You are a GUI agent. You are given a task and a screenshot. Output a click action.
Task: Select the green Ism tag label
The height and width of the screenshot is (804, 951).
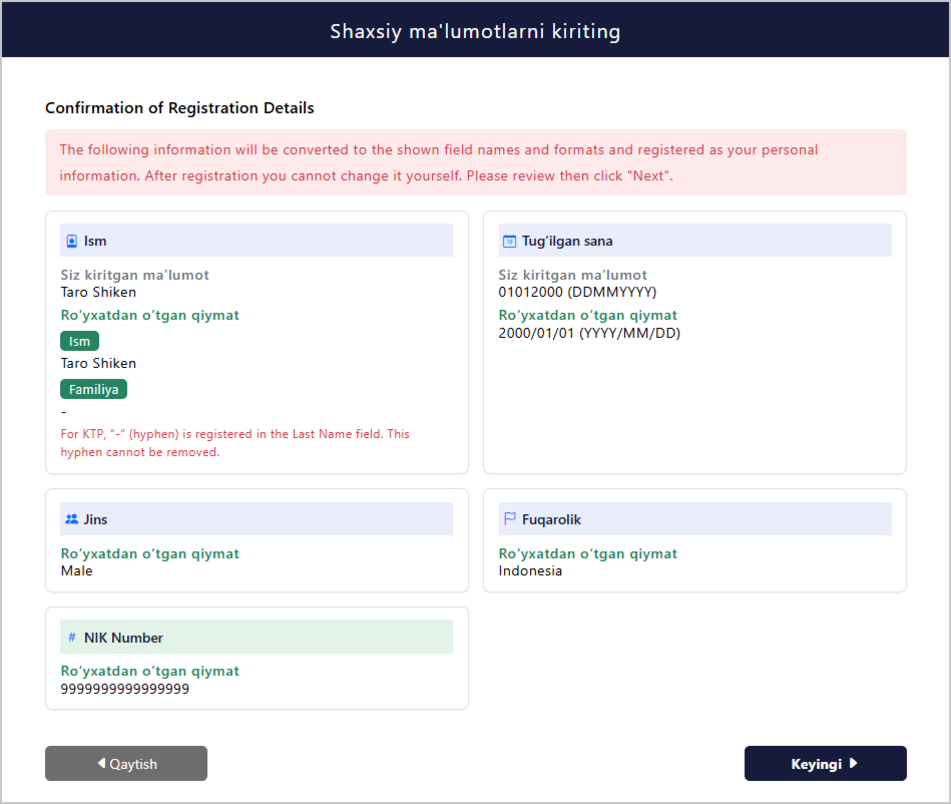pos(79,341)
